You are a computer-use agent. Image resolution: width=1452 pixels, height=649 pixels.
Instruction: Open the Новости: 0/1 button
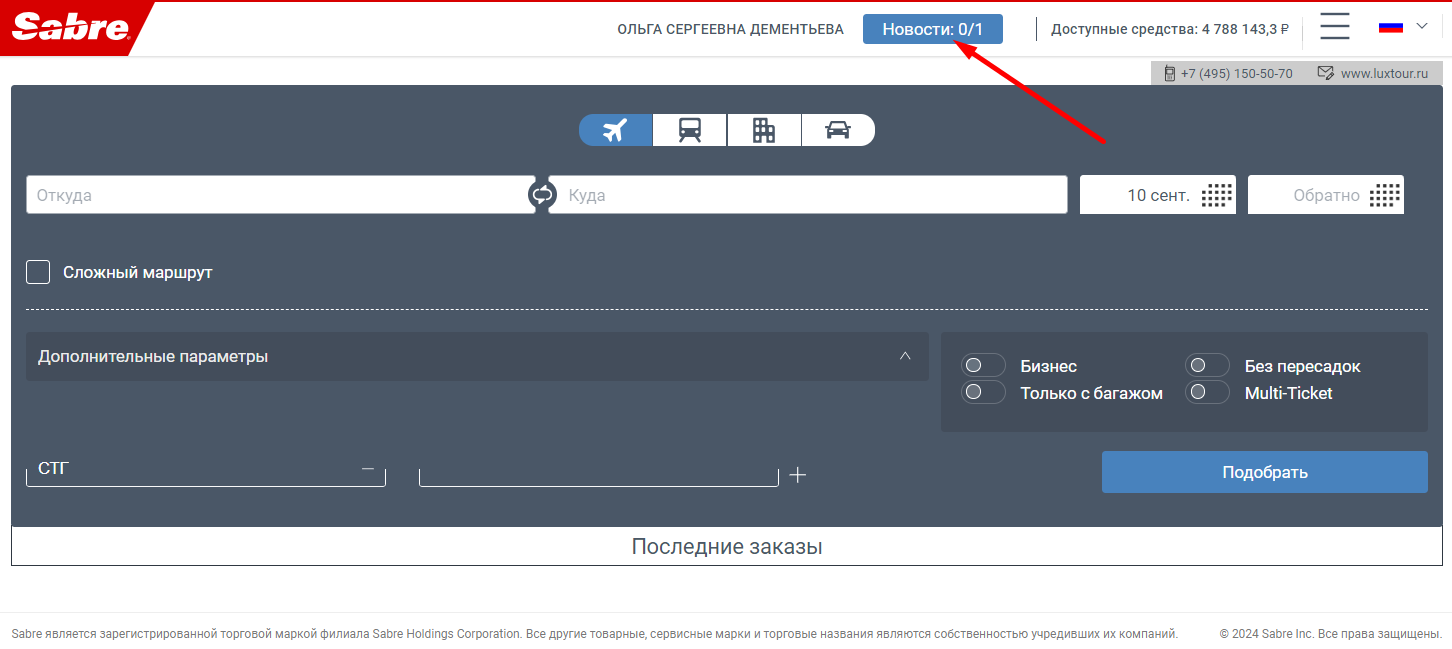(x=932, y=29)
